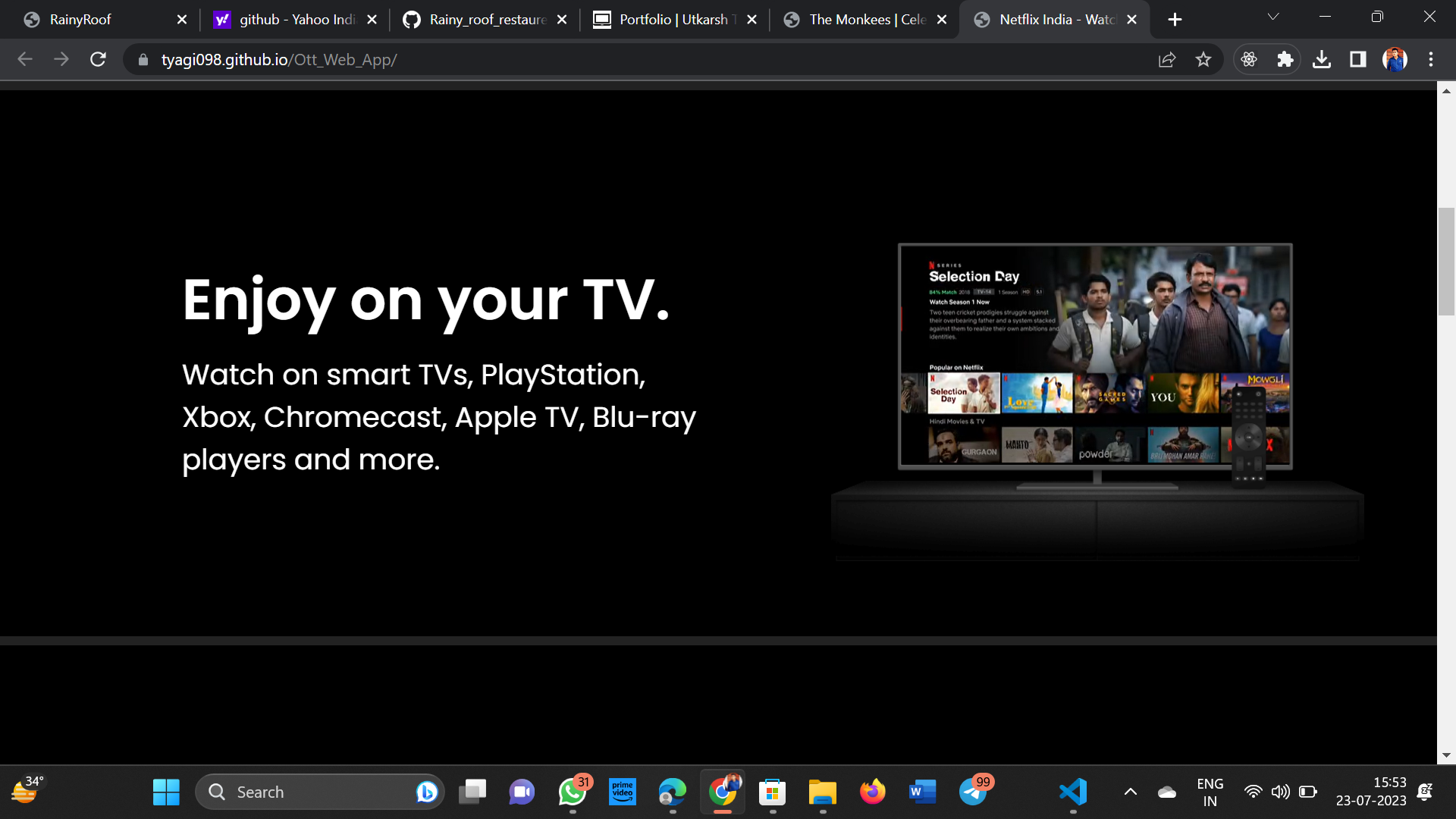
Task: Open Prime Video from taskbar
Action: tap(623, 792)
